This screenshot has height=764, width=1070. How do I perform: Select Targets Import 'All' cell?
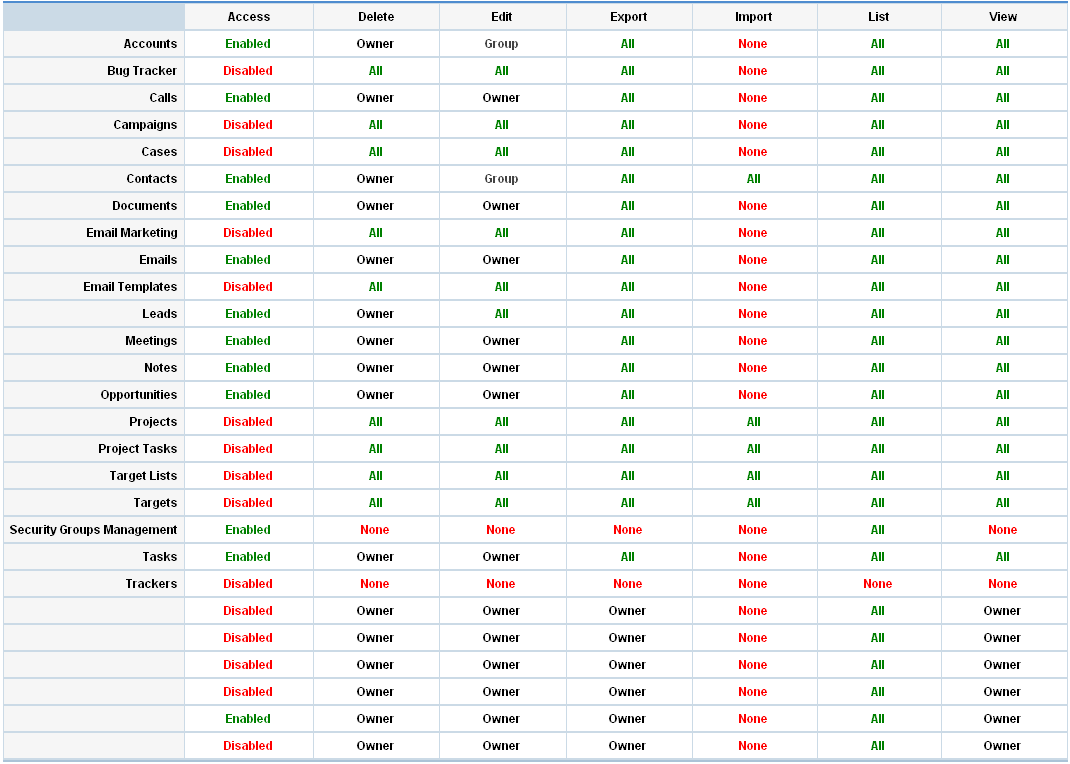coord(753,503)
